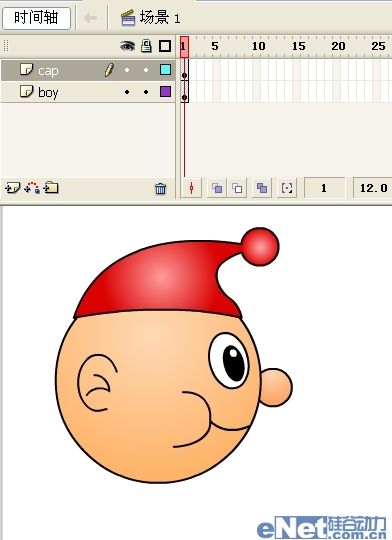
Task: Select the cap layer
Action: [x=88, y=70]
